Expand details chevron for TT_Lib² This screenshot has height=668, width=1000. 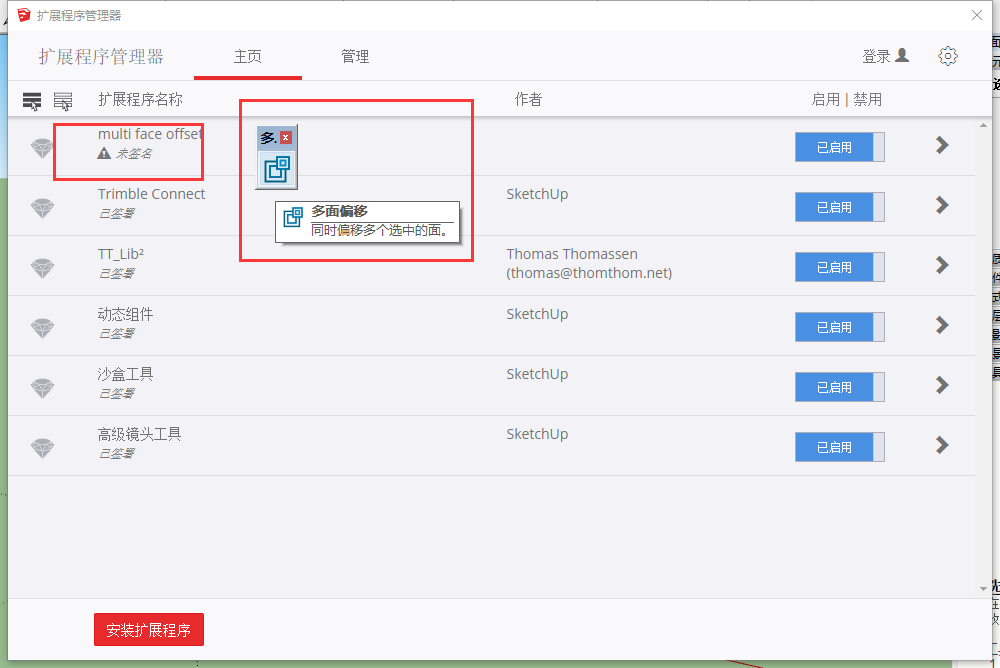tap(942, 265)
